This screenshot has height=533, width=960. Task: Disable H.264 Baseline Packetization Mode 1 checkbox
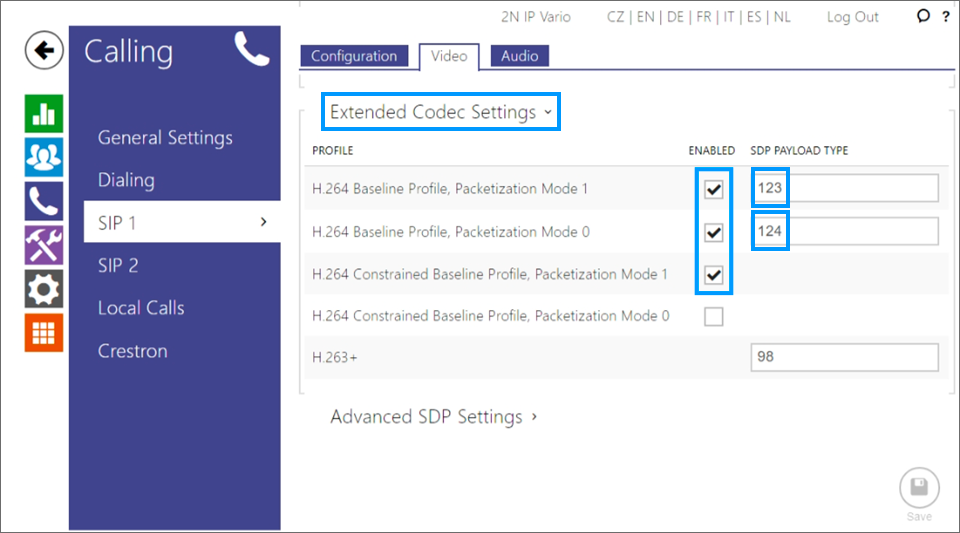713,189
